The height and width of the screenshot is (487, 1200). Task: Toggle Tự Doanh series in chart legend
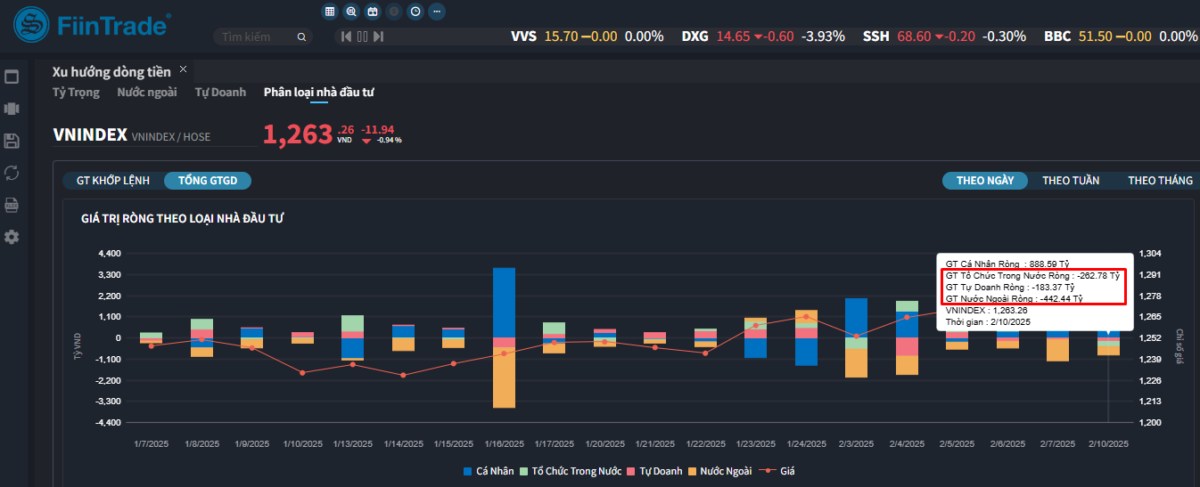pos(657,471)
